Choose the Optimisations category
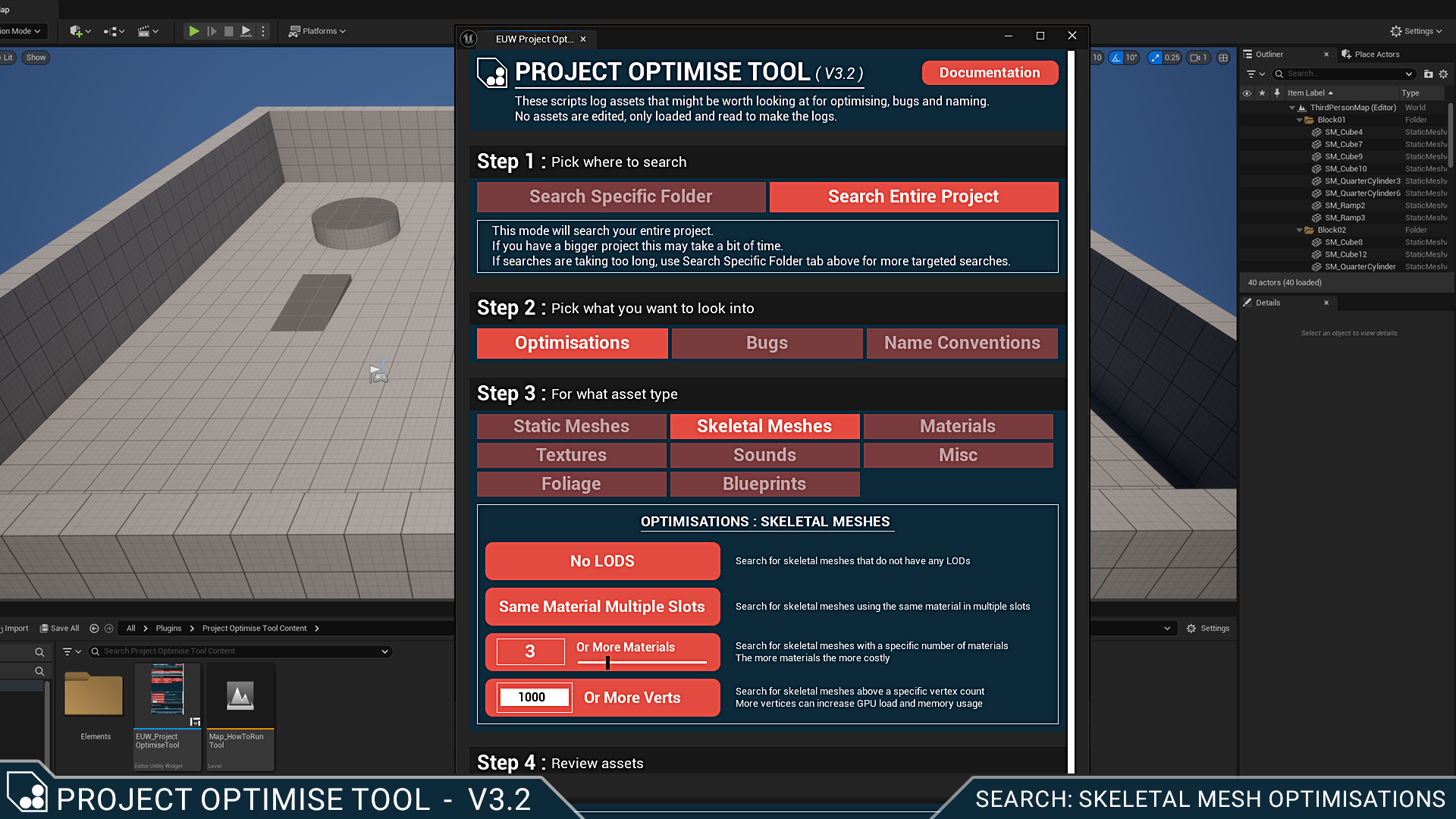Image resolution: width=1456 pixels, height=819 pixels. [x=572, y=343]
